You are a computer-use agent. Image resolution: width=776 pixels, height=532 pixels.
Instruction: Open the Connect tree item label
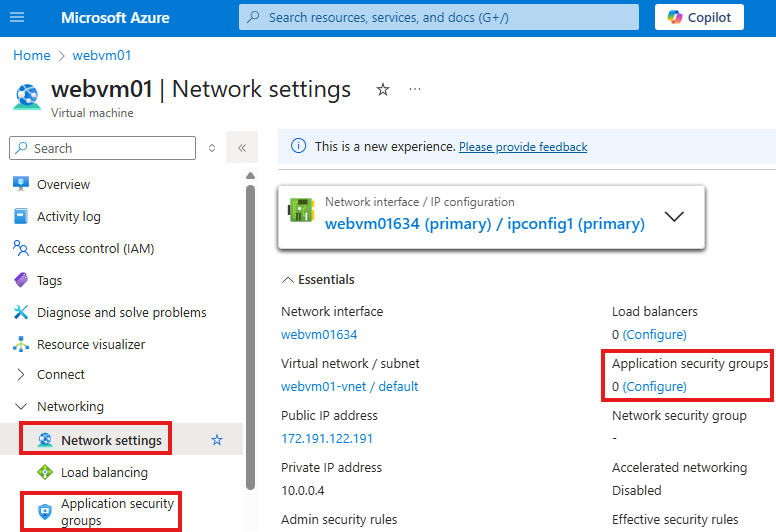(61, 375)
